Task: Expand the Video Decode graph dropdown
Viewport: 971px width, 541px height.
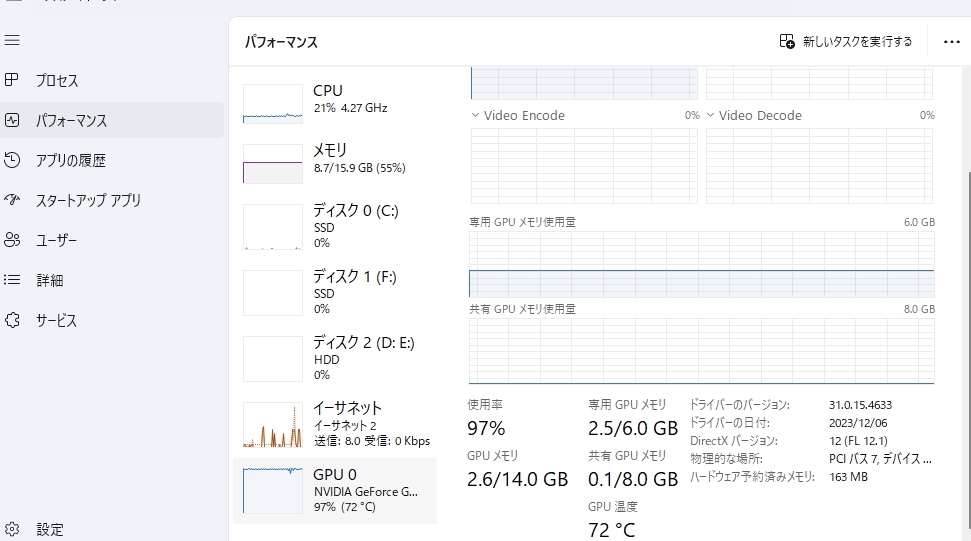Action: [711, 116]
